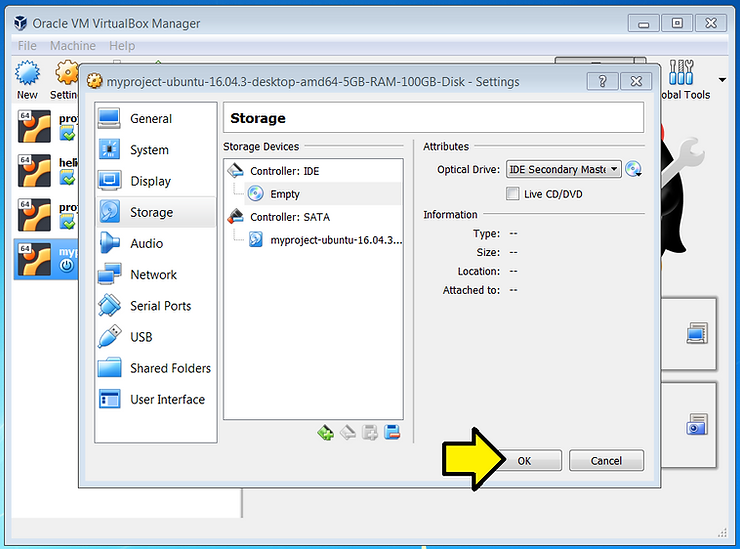Choose optical disk file via disc icon
740x549 pixels.
633,169
